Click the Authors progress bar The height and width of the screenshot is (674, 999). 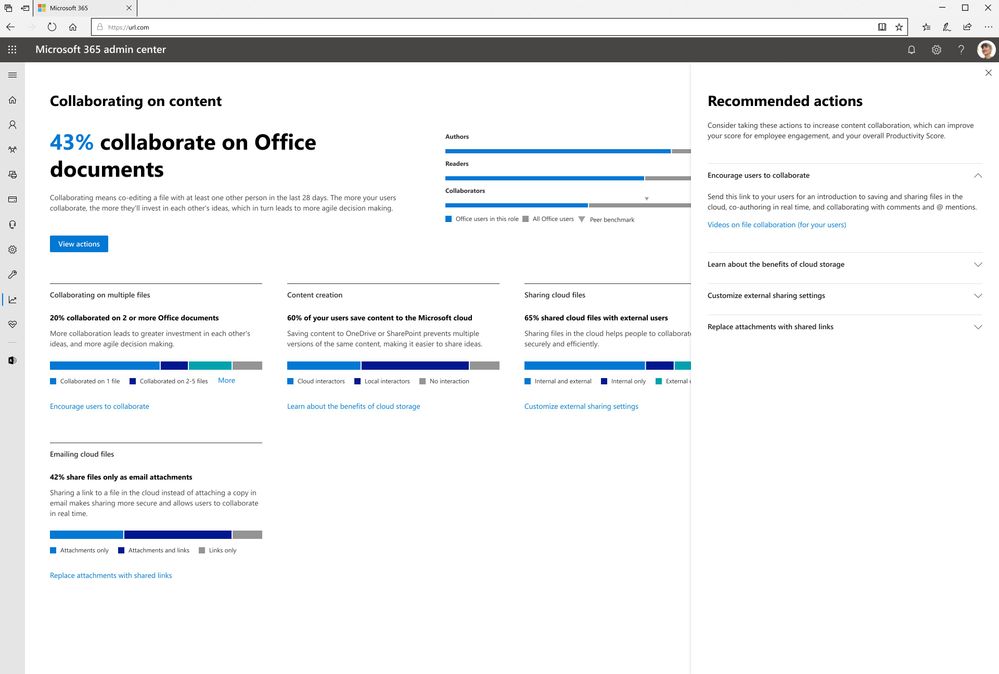coord(568,151)
